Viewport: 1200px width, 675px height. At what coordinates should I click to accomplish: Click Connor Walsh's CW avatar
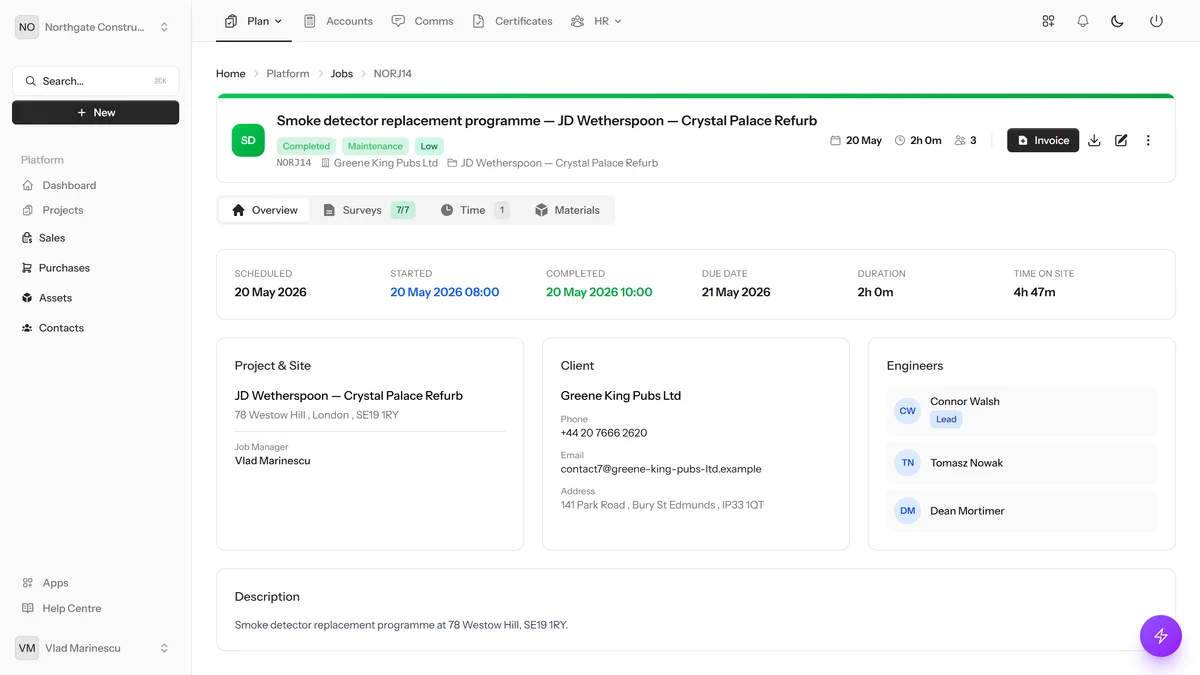pos(907,410)
